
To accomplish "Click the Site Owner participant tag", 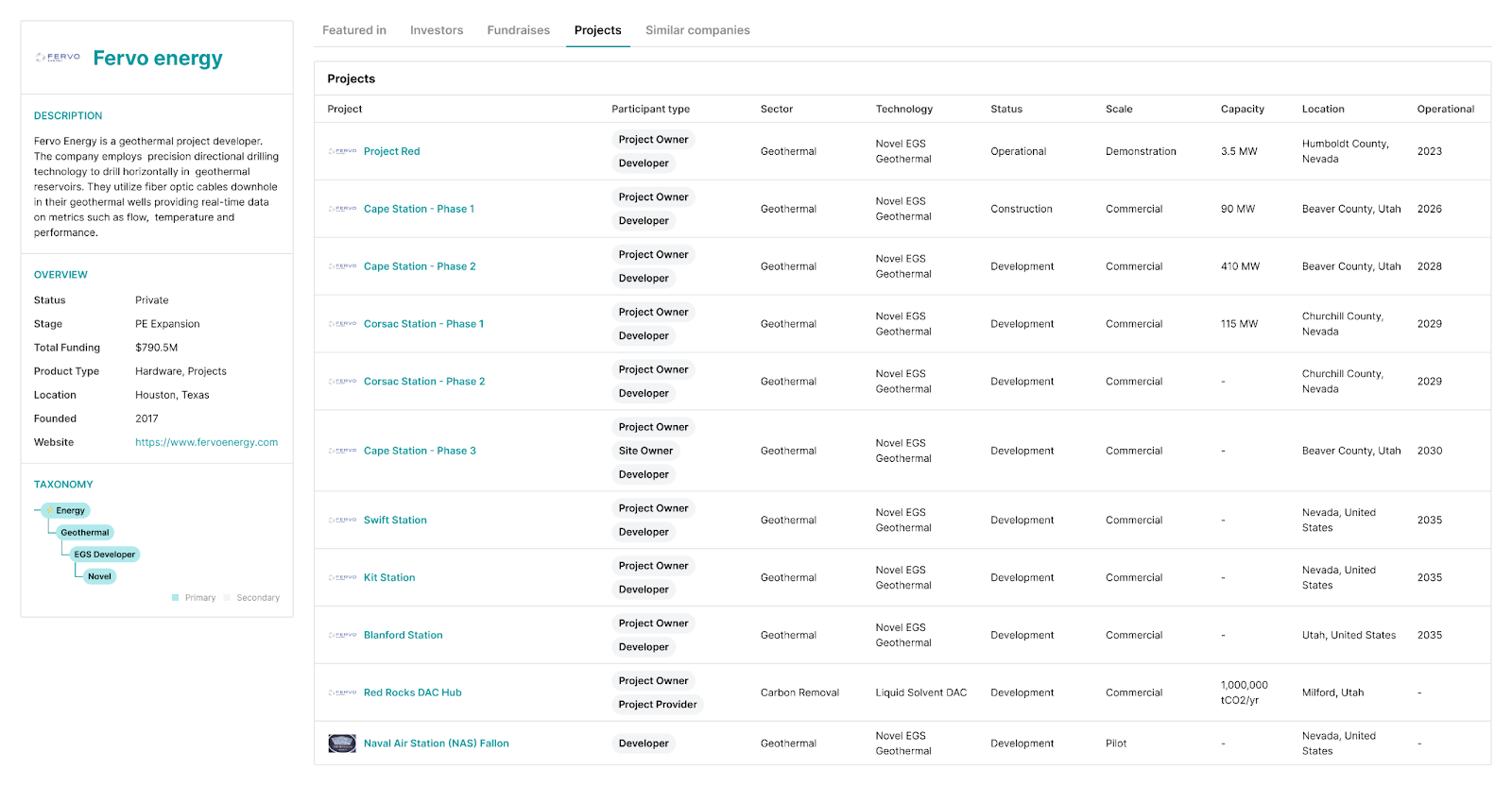I will [x=646, y=451].
